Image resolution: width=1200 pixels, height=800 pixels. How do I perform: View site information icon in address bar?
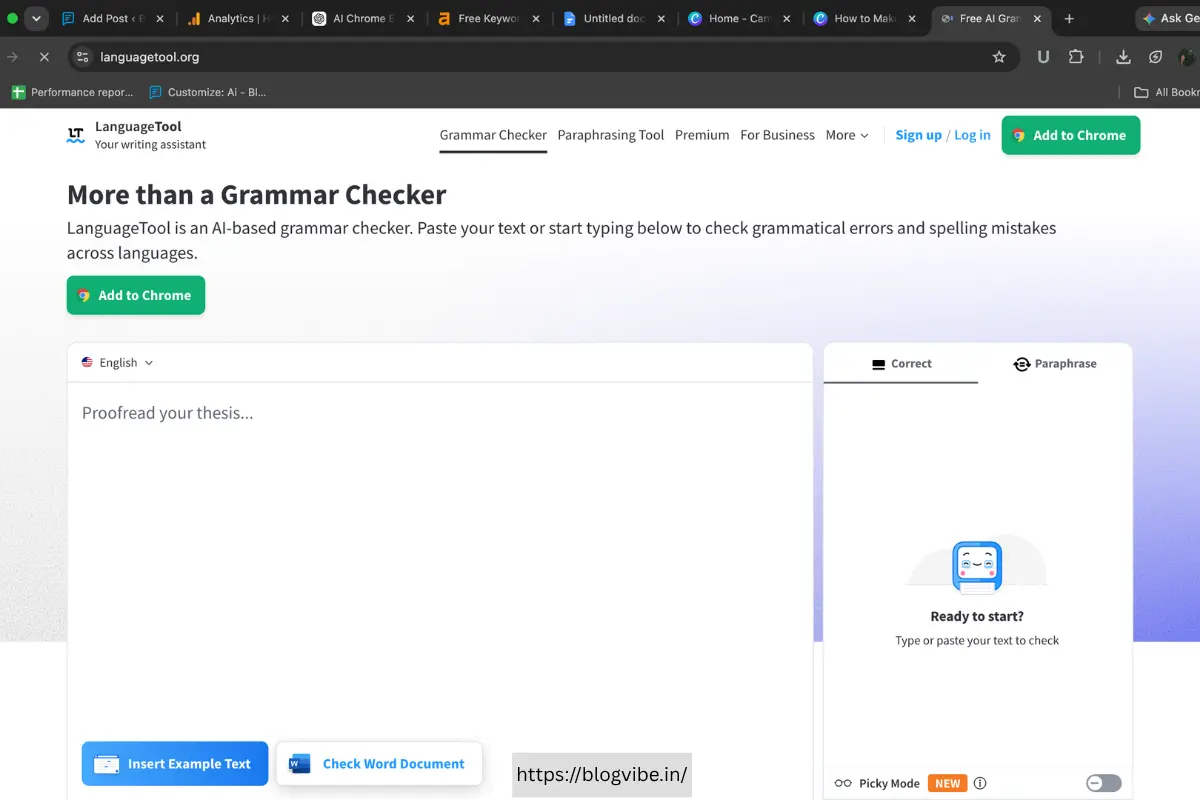click(x=82, y=57)
